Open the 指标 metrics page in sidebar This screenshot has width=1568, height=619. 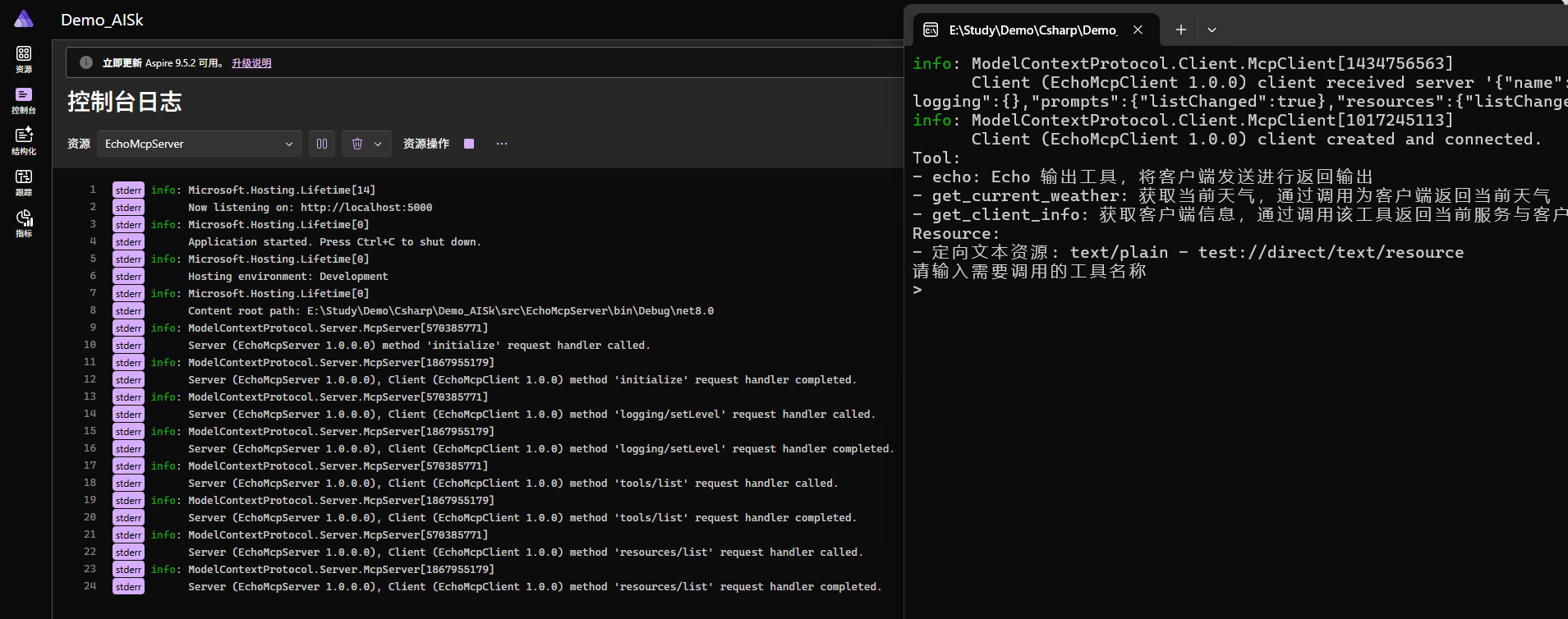(x=24, y=223)
